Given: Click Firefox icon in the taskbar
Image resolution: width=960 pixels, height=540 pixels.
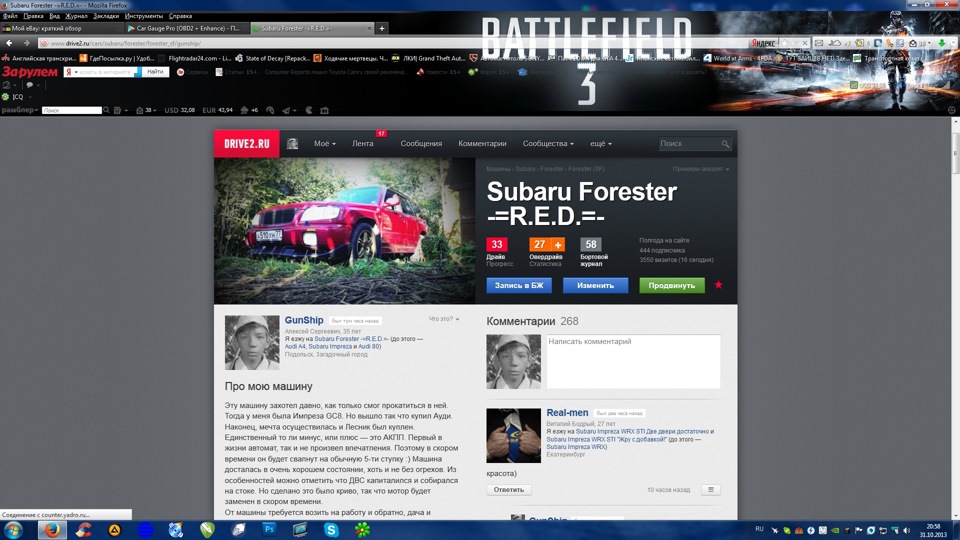Looking at the screenshot, I should pyautogui.click(x=52, y=530).
